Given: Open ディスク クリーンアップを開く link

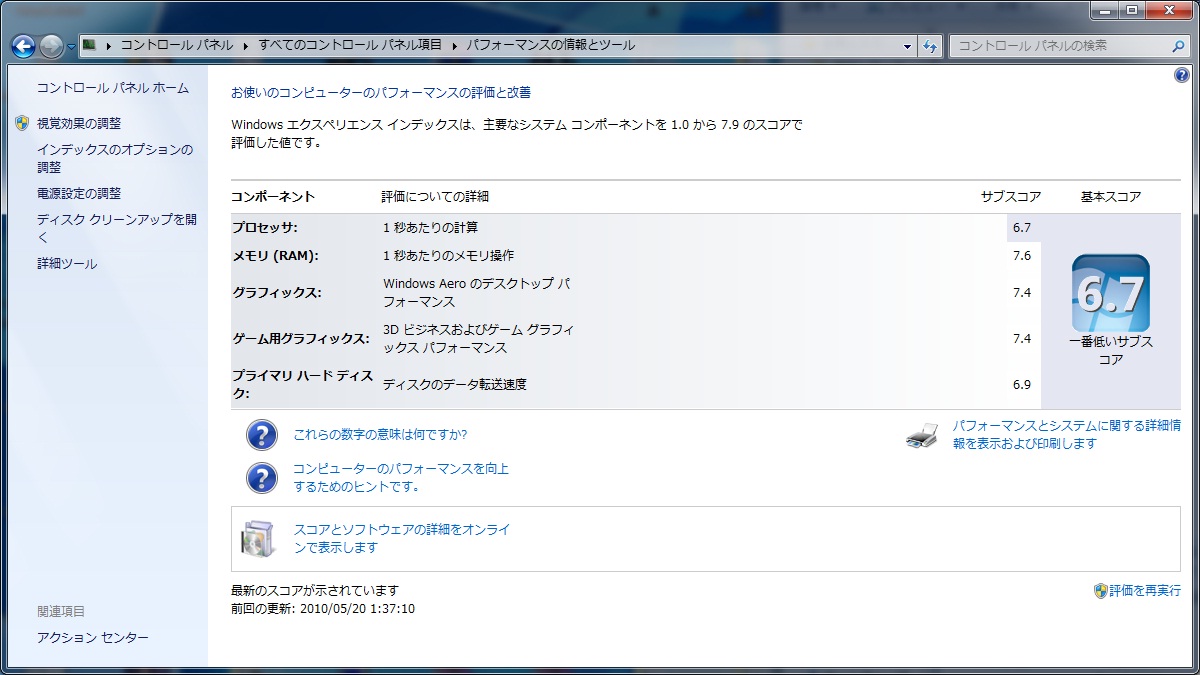Looking at the screenshot, I should point(117,229).
